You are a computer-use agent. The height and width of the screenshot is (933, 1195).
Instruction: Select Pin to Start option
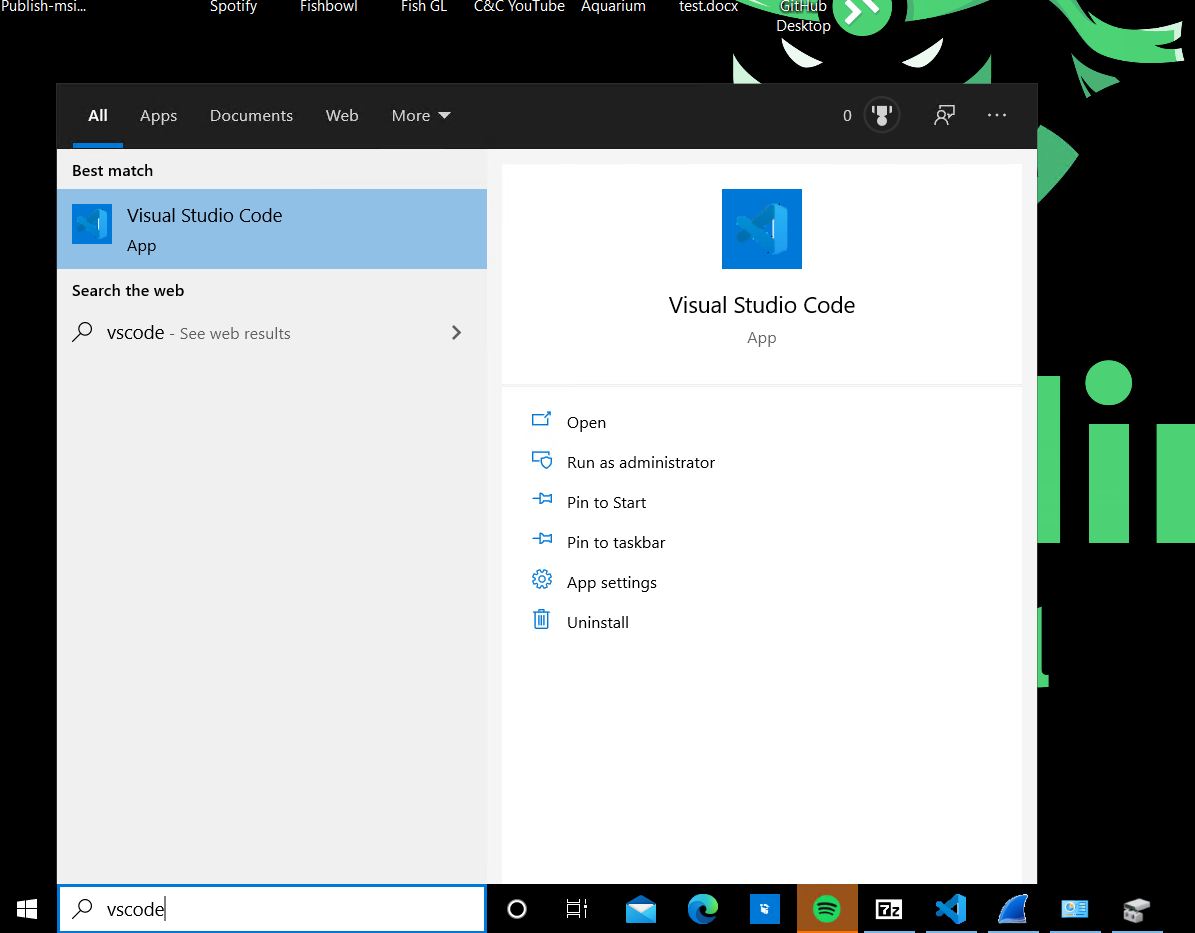point(606,502)
